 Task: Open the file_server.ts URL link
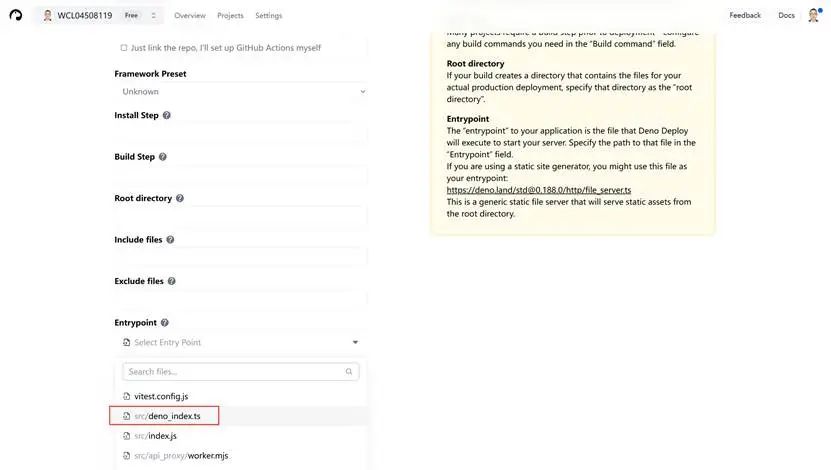point(538,190)
